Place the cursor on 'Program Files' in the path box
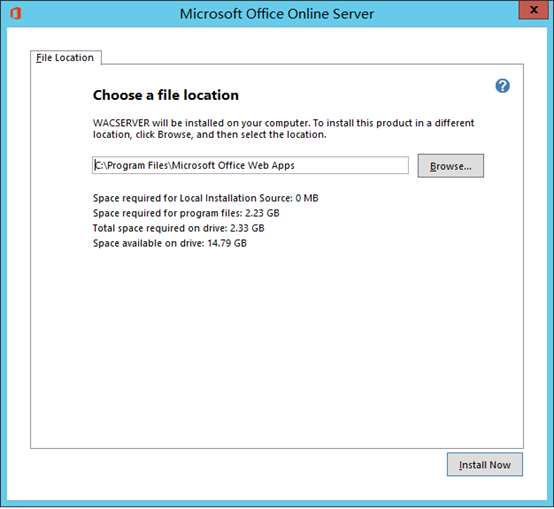 (x=138, y=165)
